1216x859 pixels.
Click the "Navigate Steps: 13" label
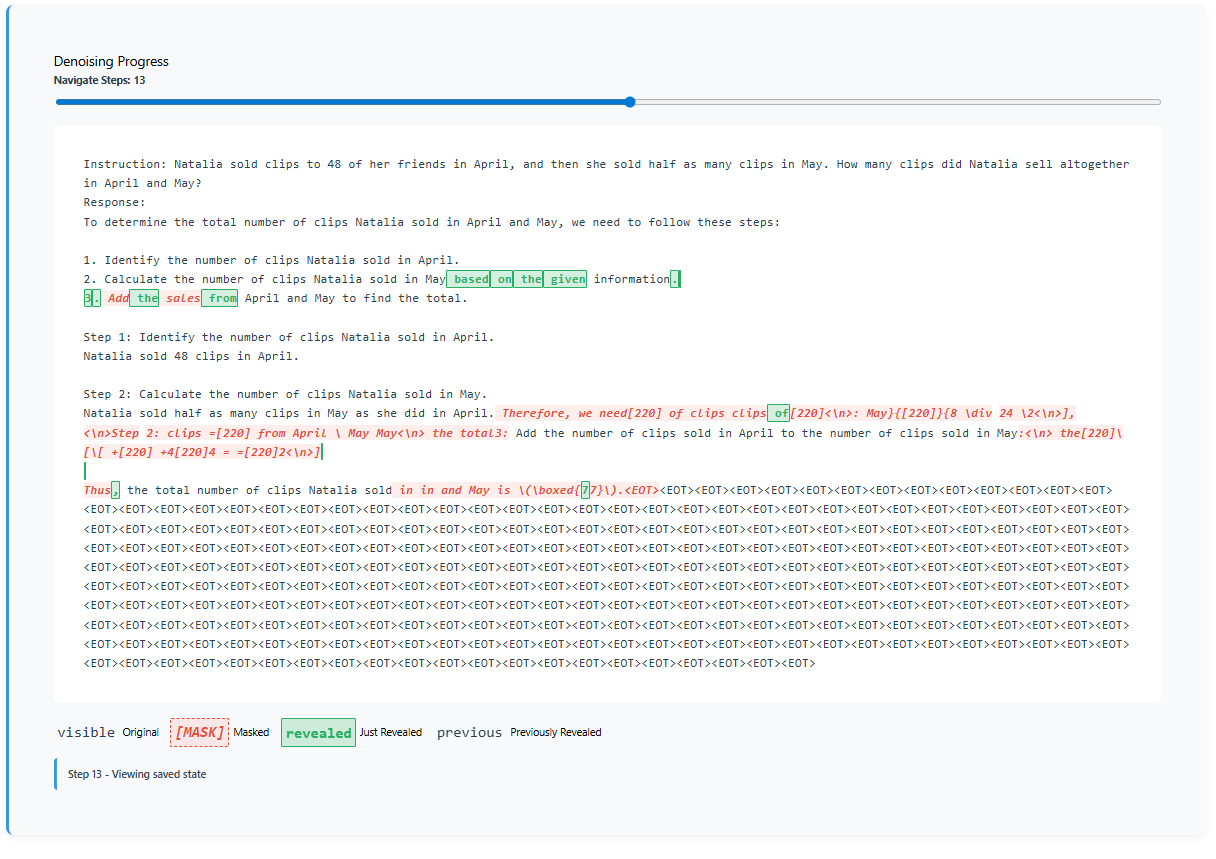[x=100, y=80]
